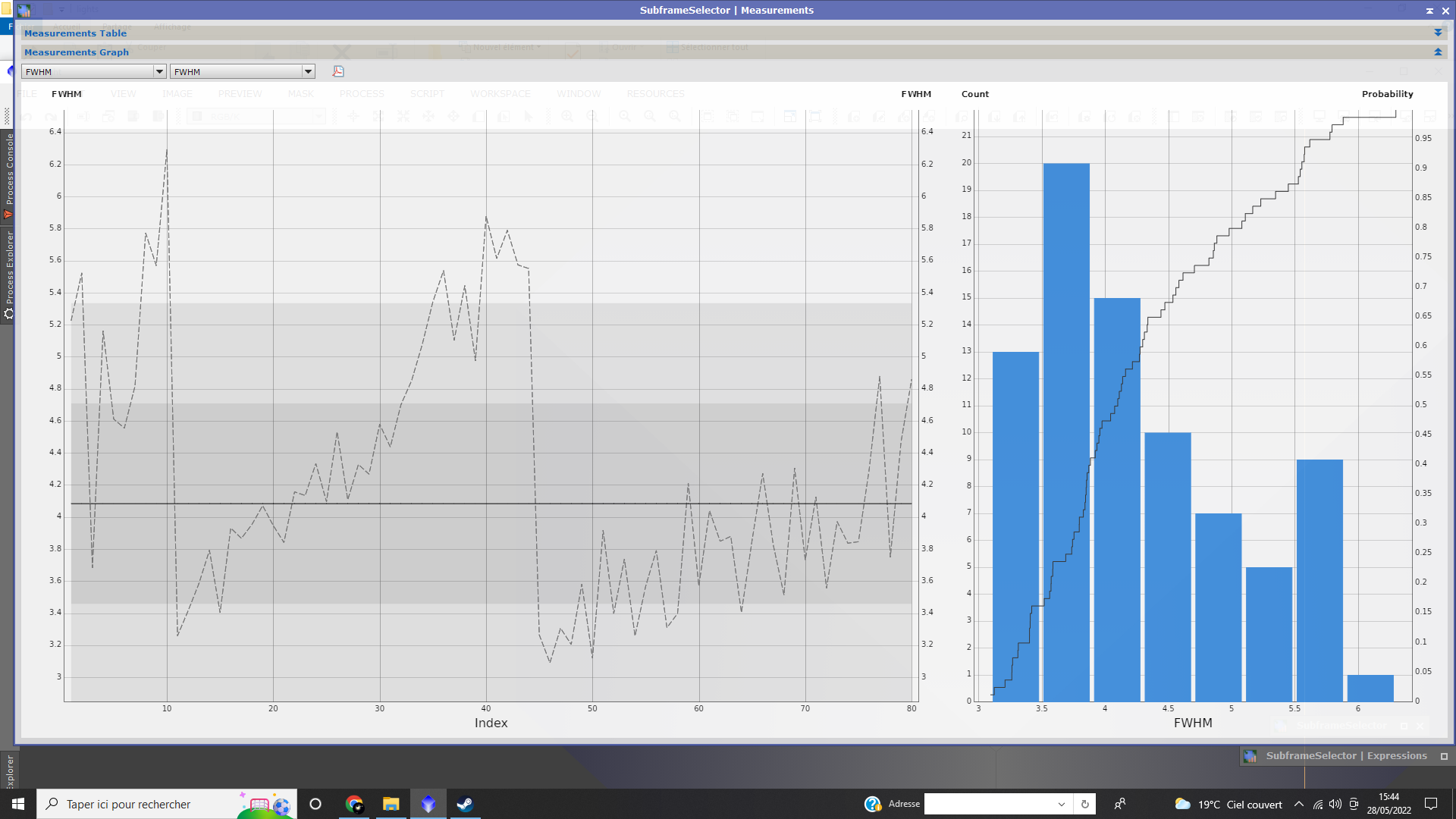Open Steam from the taskbar
The image size is (1456, 819).
[465, 804]
